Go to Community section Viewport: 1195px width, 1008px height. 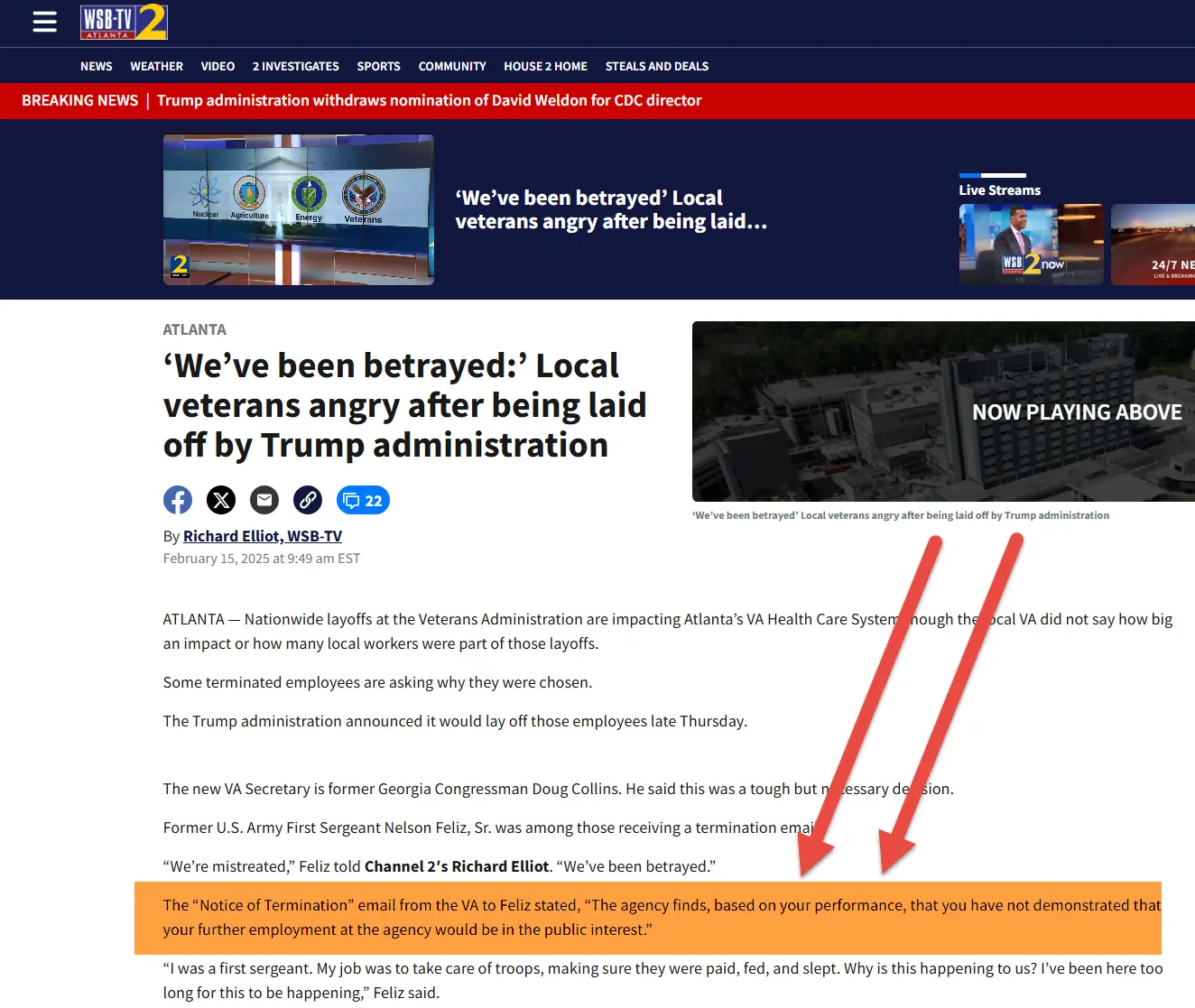(452, 66)
